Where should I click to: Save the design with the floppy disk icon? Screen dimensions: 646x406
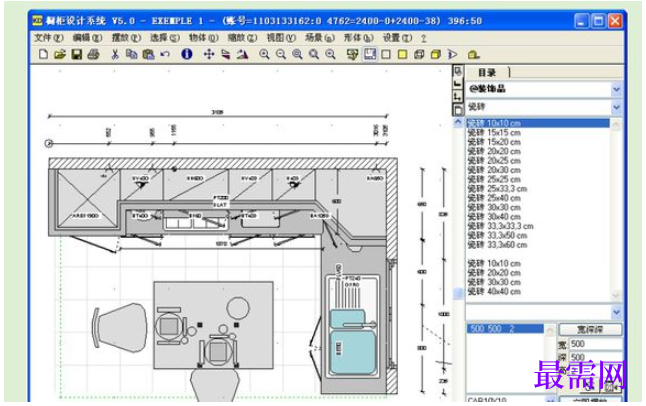click(77, 54)
